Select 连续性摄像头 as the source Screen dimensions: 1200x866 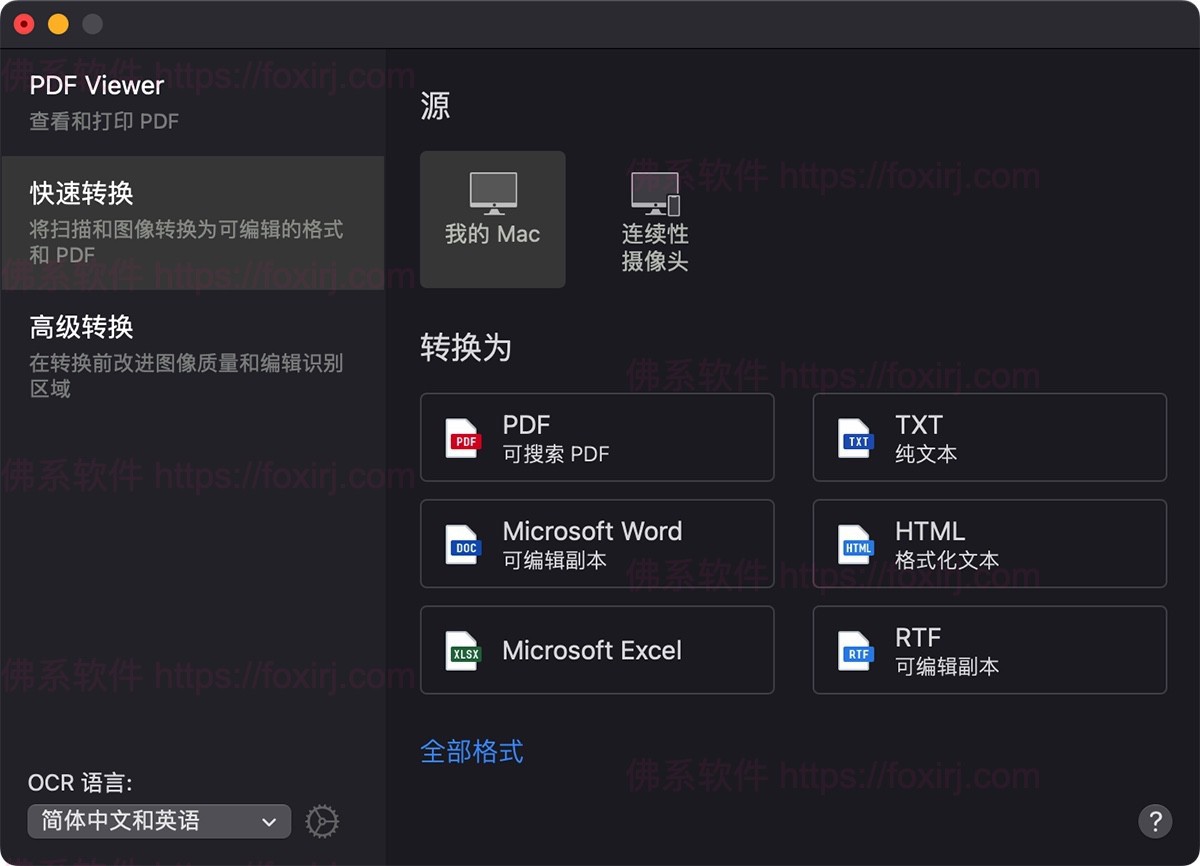click(655, 219)
